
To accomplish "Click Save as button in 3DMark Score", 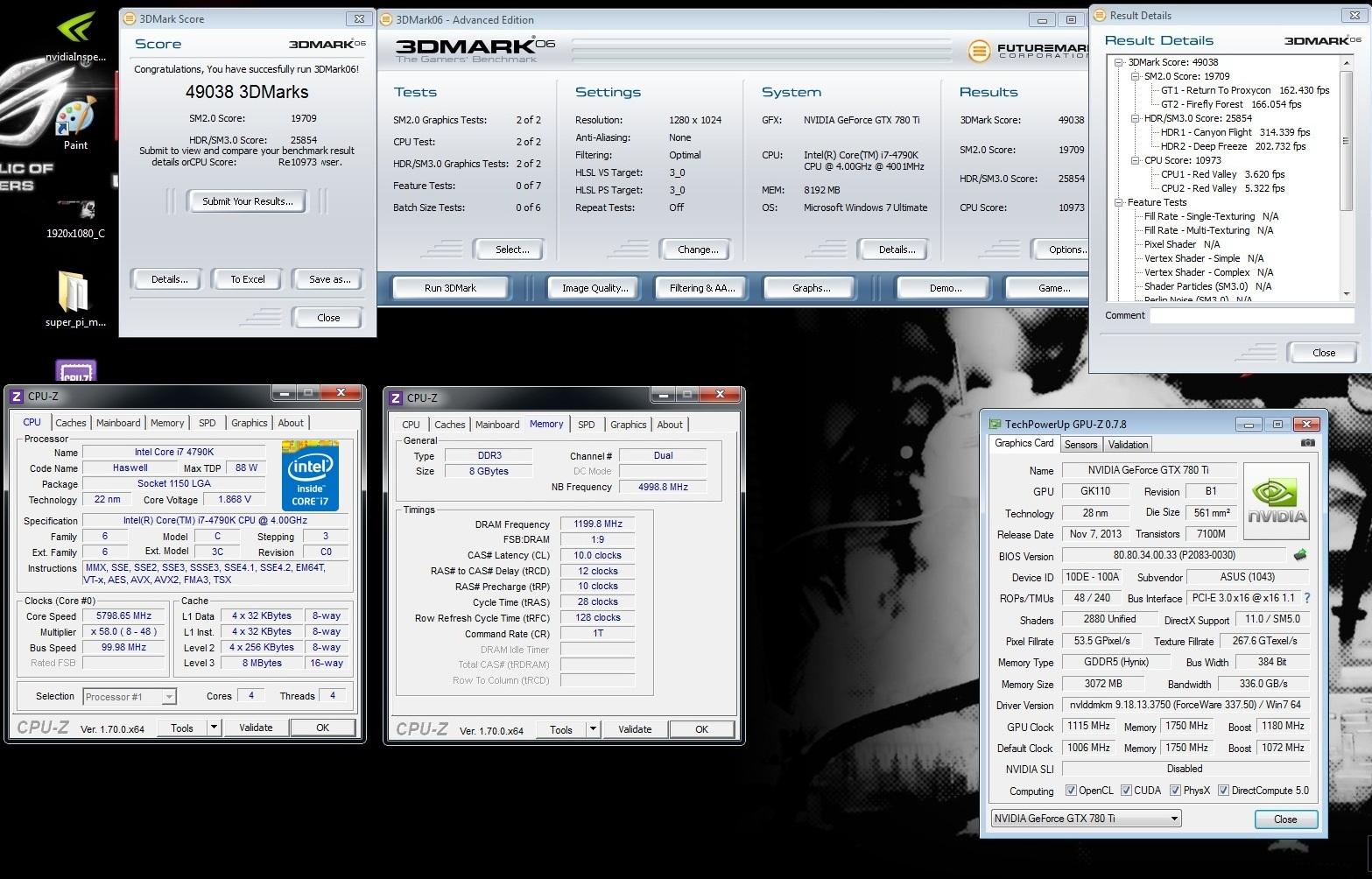I will click(329, 279).
